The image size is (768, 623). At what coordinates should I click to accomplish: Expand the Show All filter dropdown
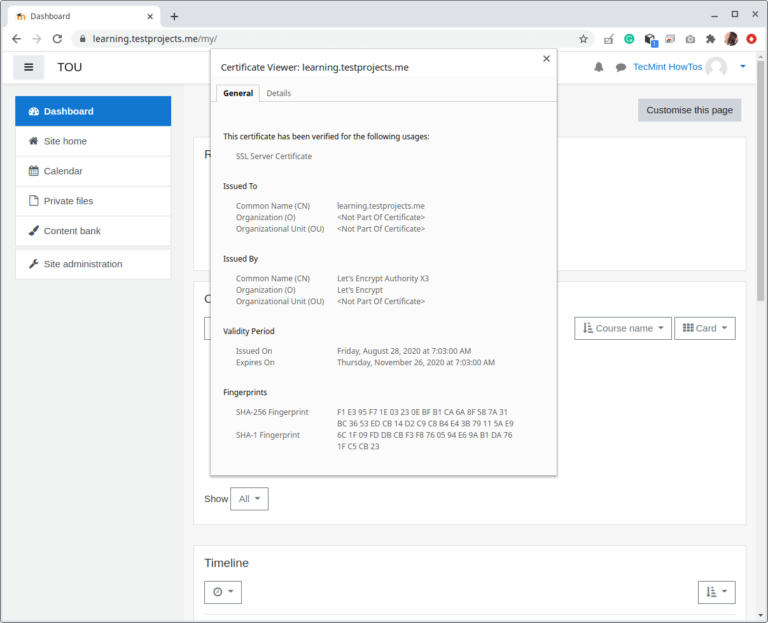(248, 499)
